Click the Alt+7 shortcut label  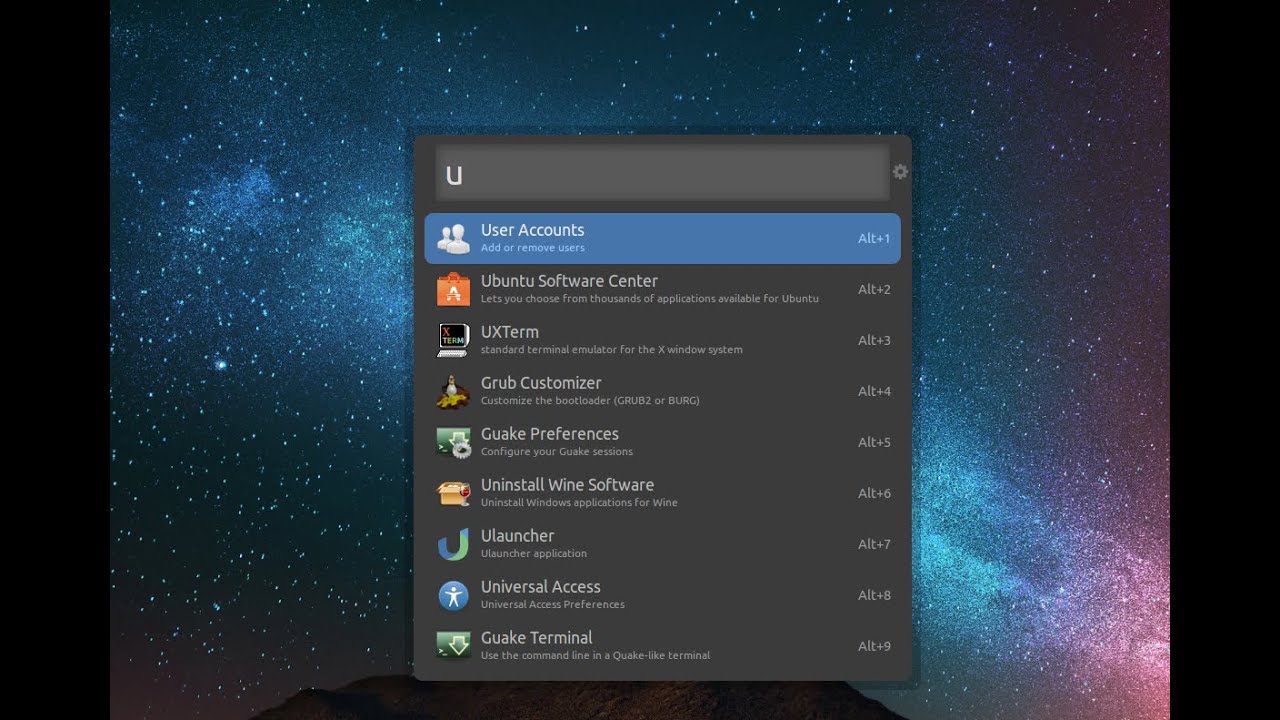[x=874, y=544]
